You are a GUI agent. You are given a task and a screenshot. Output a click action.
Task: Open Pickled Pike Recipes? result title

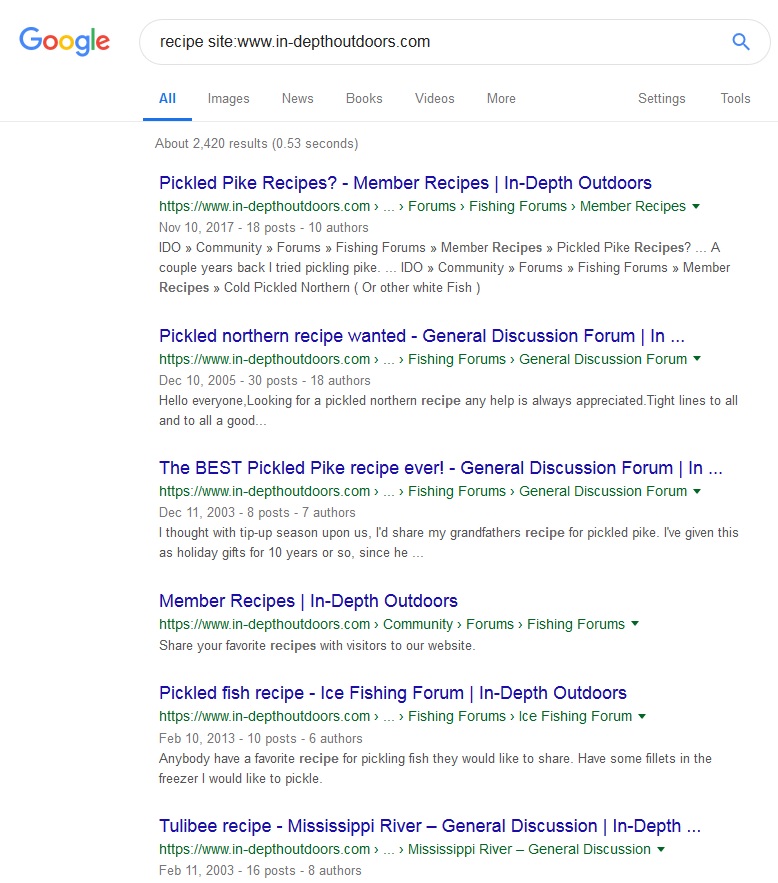405,183
